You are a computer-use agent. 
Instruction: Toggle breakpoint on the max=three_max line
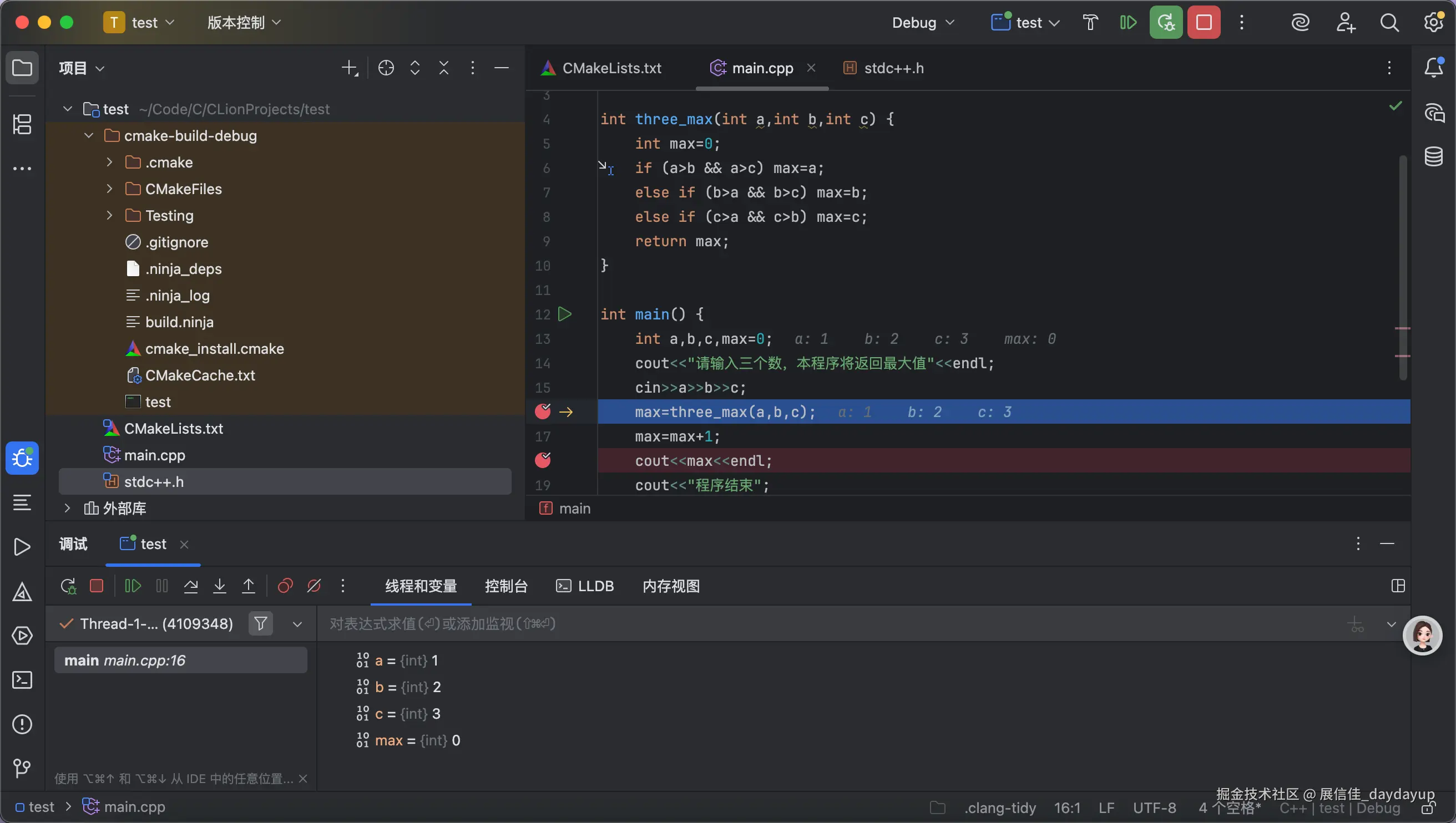(x=543, y=411)
